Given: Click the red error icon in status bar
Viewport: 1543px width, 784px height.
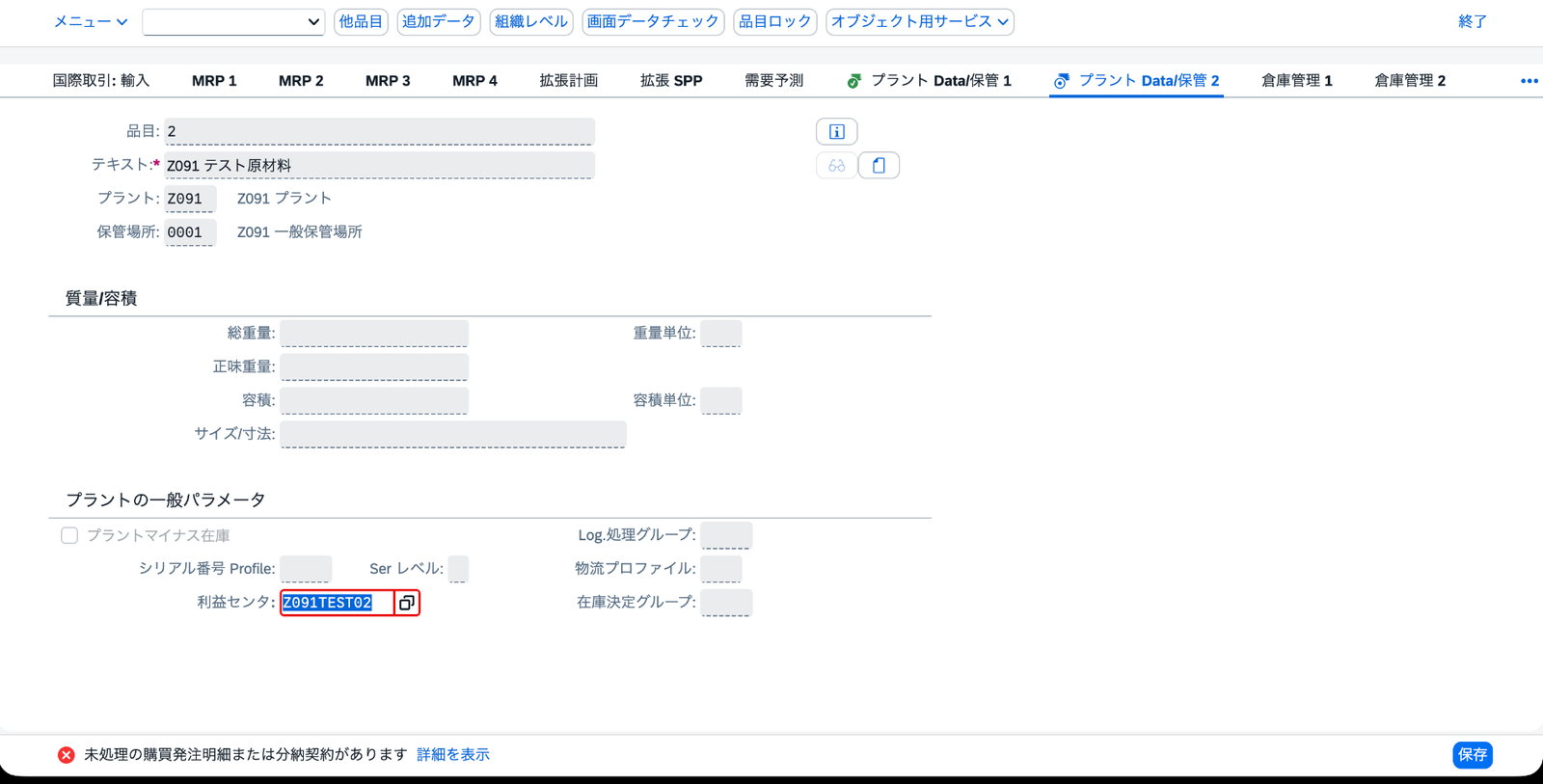Looking at the screenshot, I should coord(66,754).
